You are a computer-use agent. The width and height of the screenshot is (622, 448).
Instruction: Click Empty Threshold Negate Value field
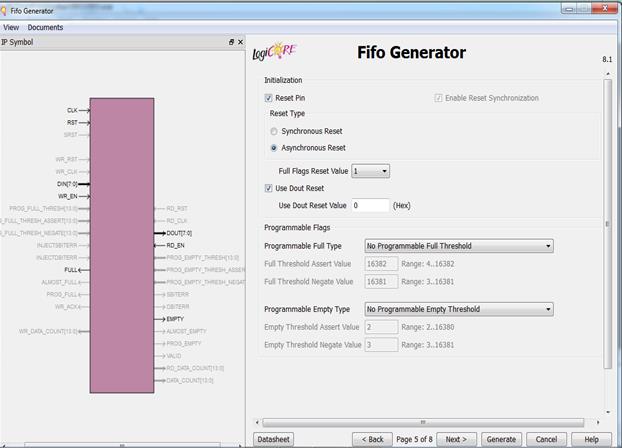tap(381, 345)
